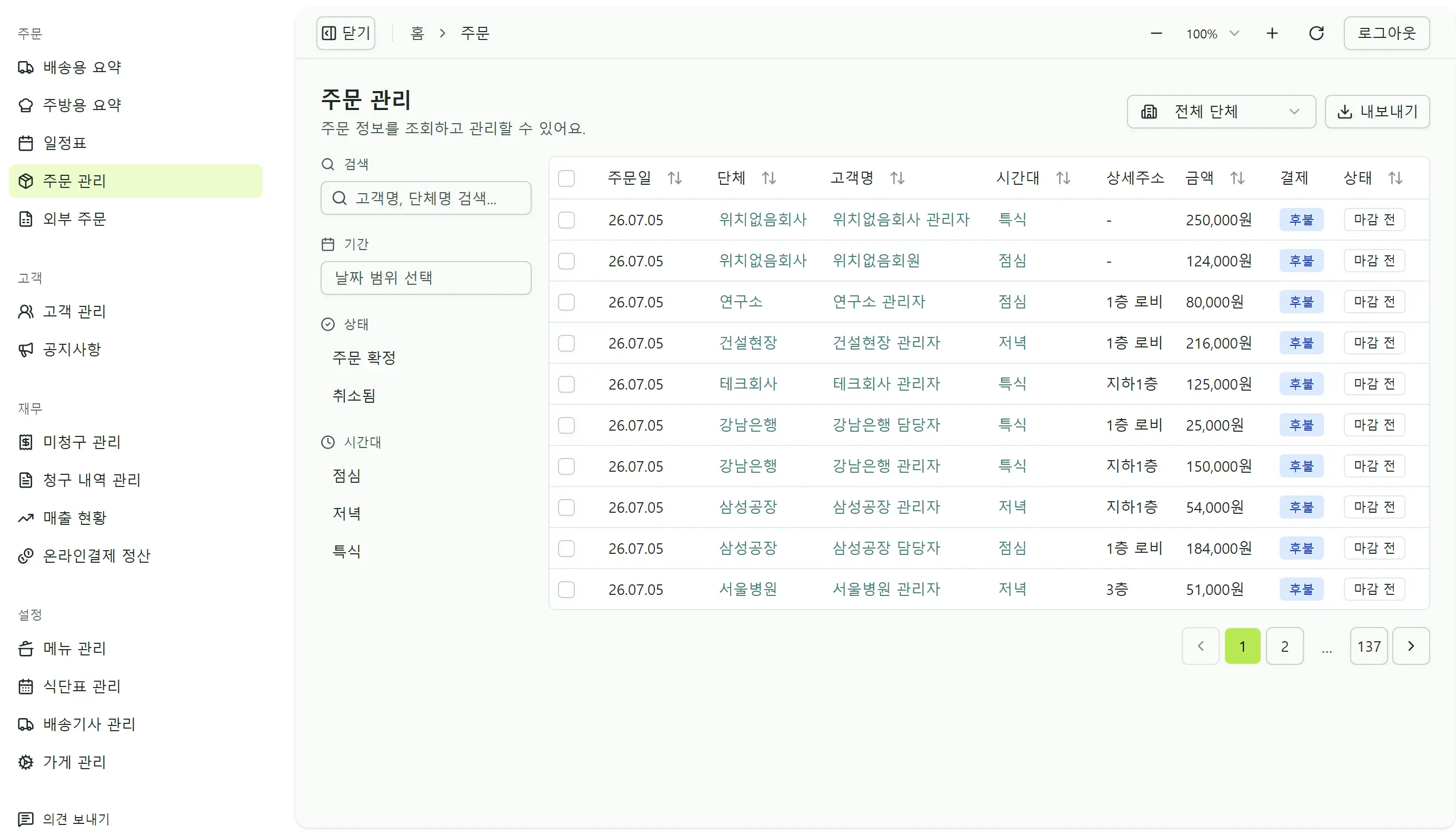Check the 테크회사 관리자 row checkbox

click(x=567, y=384)
